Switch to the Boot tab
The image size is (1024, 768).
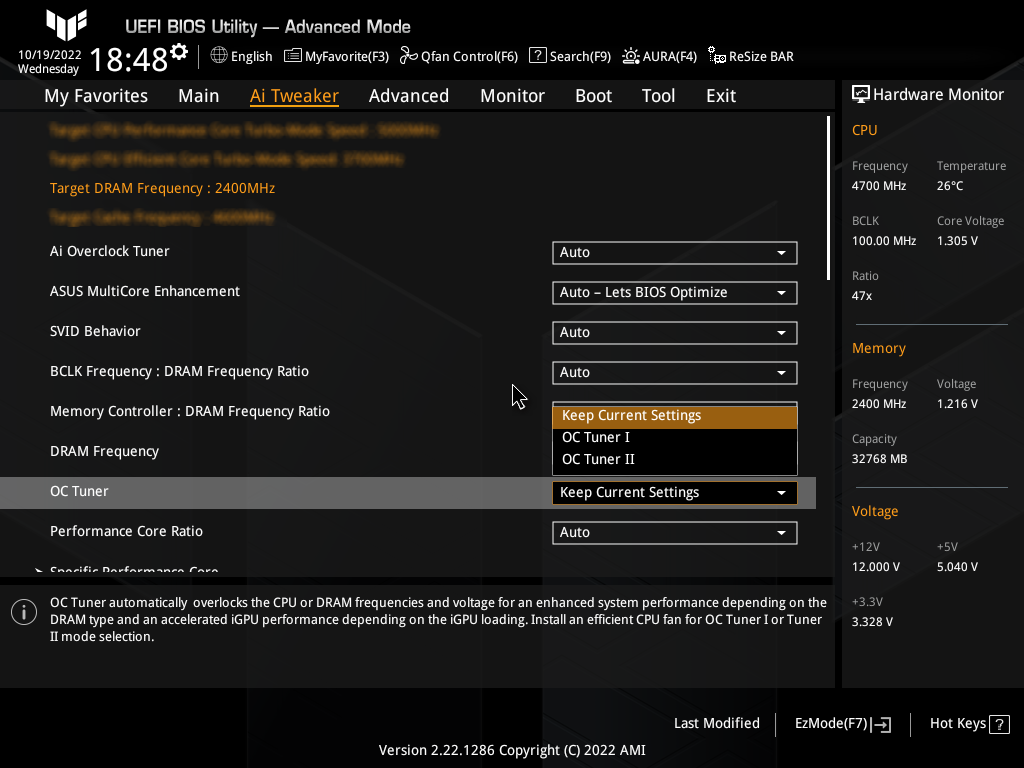pos(593,95)
